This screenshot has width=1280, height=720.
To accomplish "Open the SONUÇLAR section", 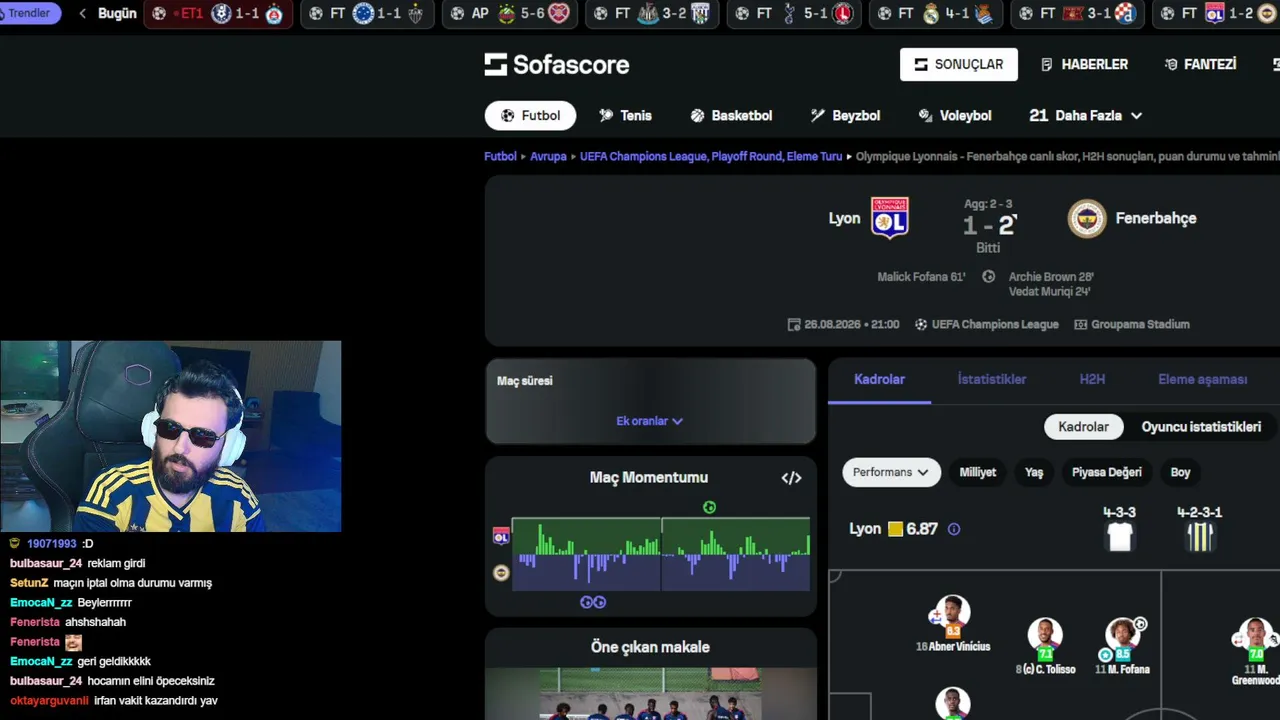I will coord(959,64).
